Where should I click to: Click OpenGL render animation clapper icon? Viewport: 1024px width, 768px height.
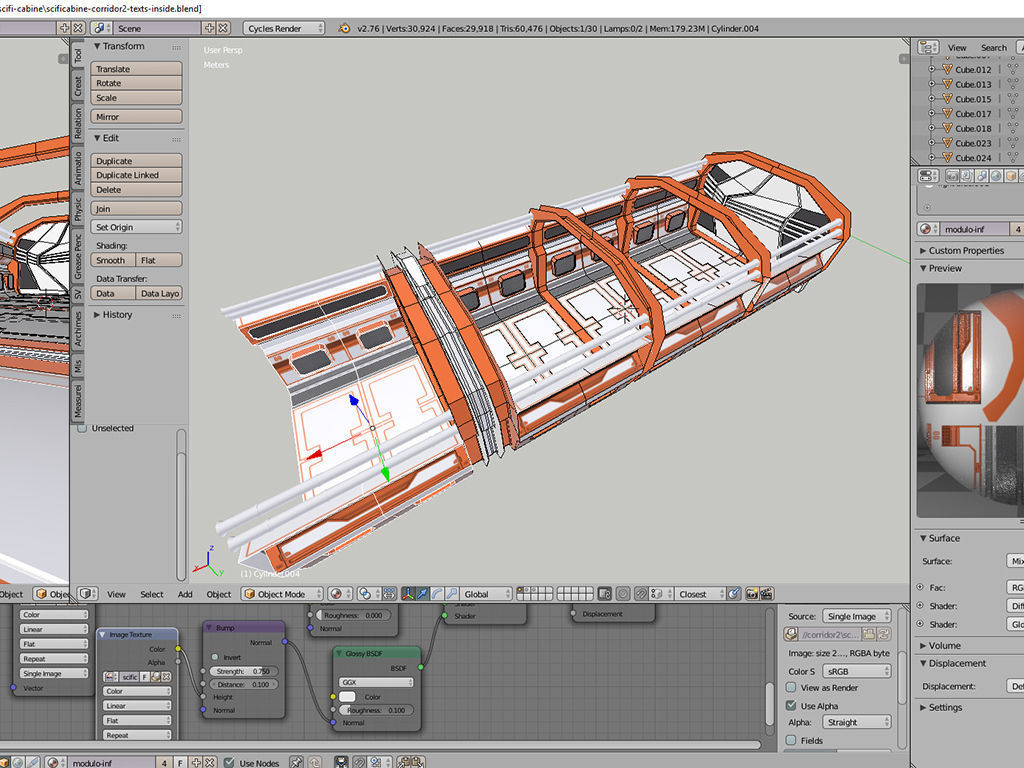(x=767, y=594)
